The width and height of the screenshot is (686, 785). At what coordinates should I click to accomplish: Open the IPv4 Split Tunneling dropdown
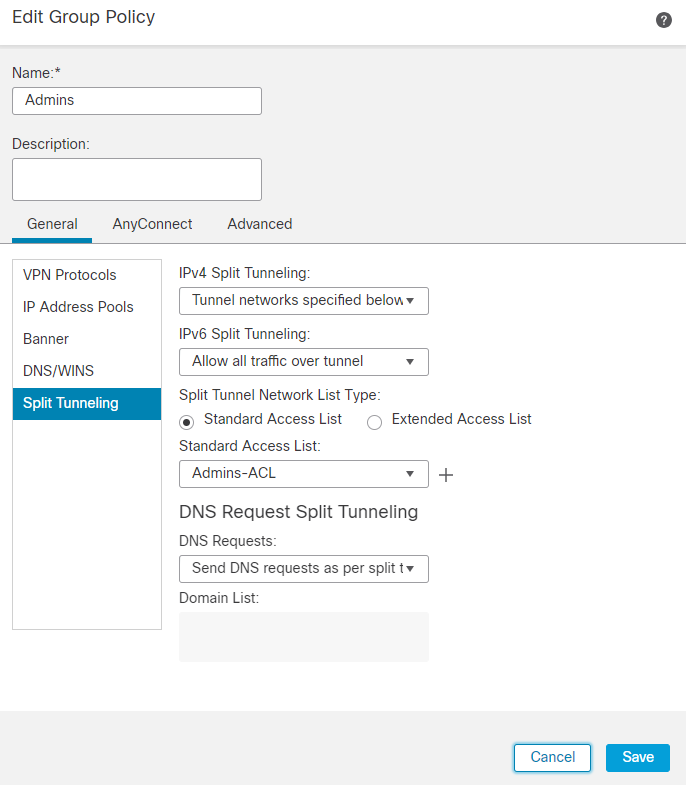click(303, 301)
